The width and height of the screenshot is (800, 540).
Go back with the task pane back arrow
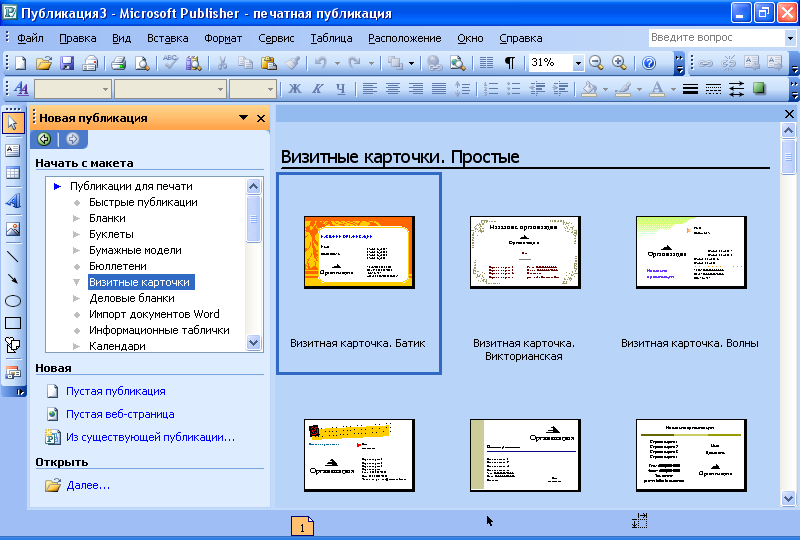(x=44, y=139)
